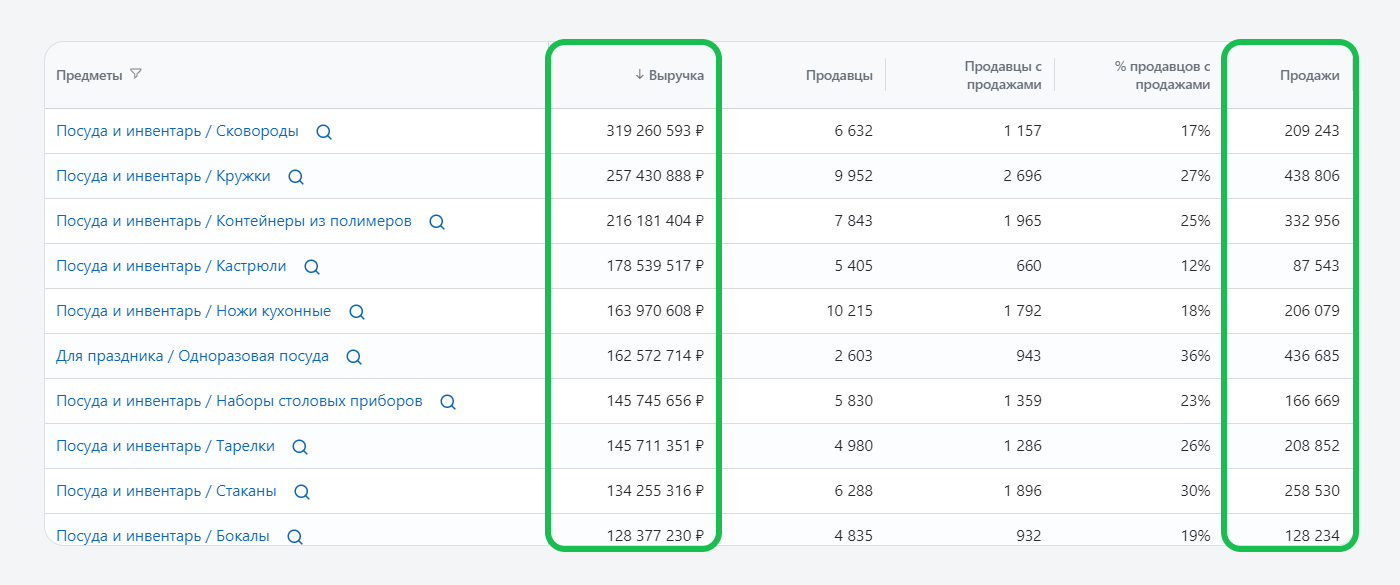This screenshot has height=585, width=1400.
Task: Click the magnifier icon beside Кружки
Action: 296,177
